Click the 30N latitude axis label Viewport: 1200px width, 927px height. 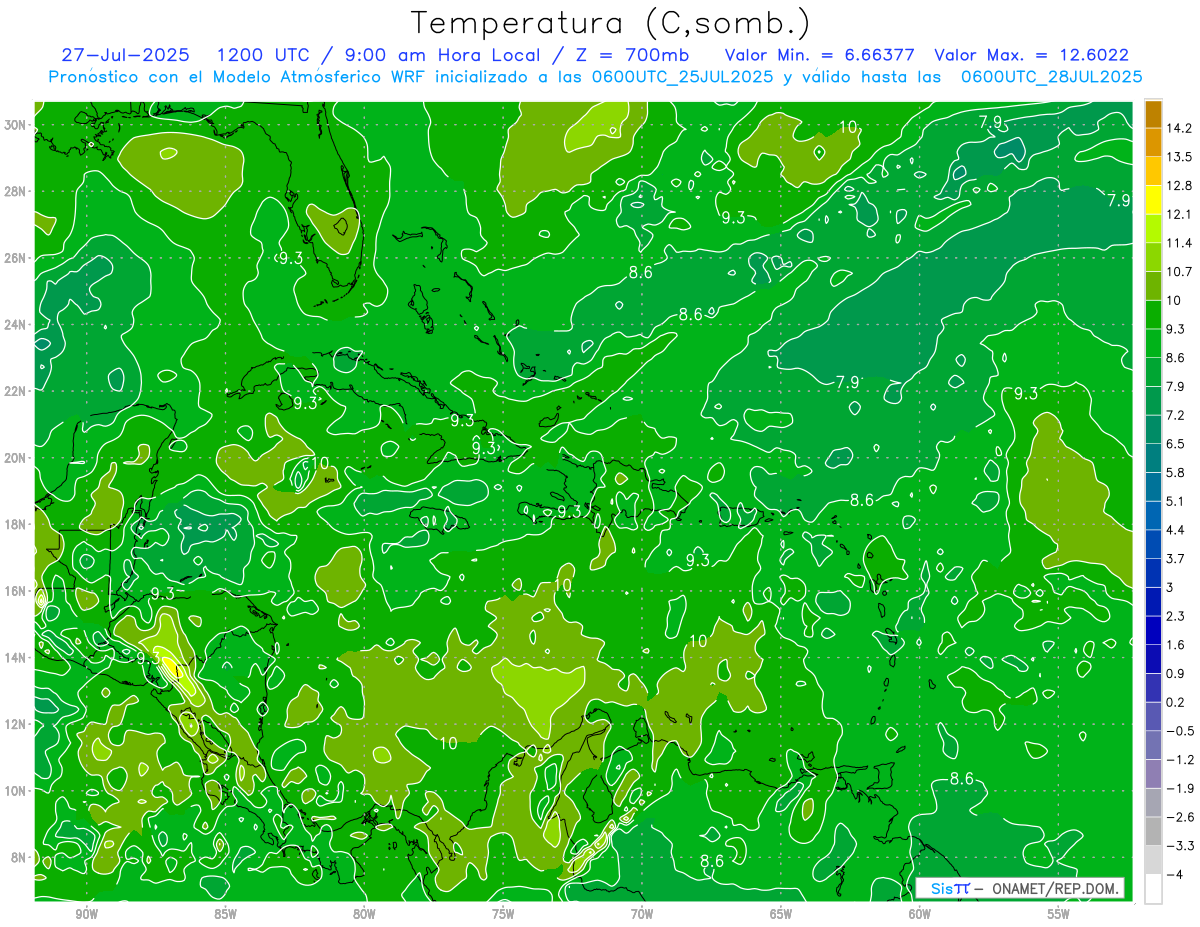(15, 125)
